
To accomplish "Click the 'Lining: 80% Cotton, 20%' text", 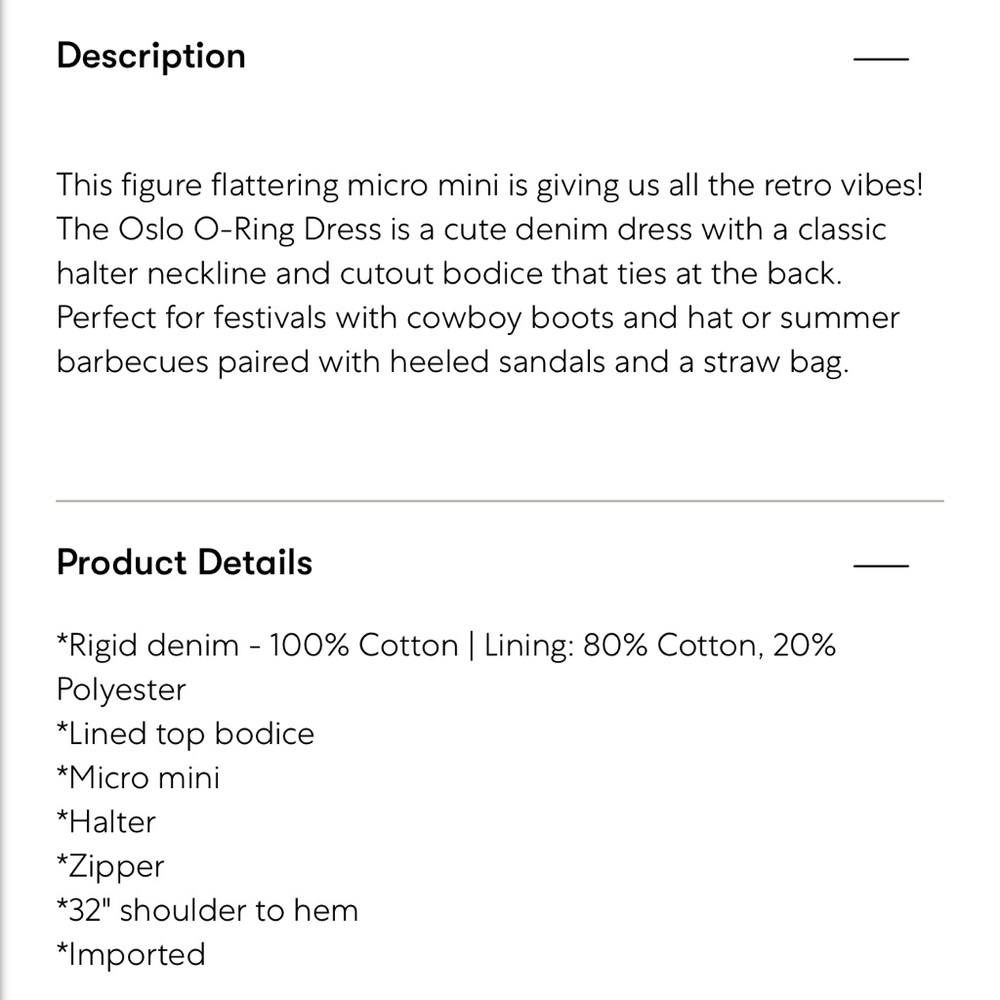I will pos(659,645).
